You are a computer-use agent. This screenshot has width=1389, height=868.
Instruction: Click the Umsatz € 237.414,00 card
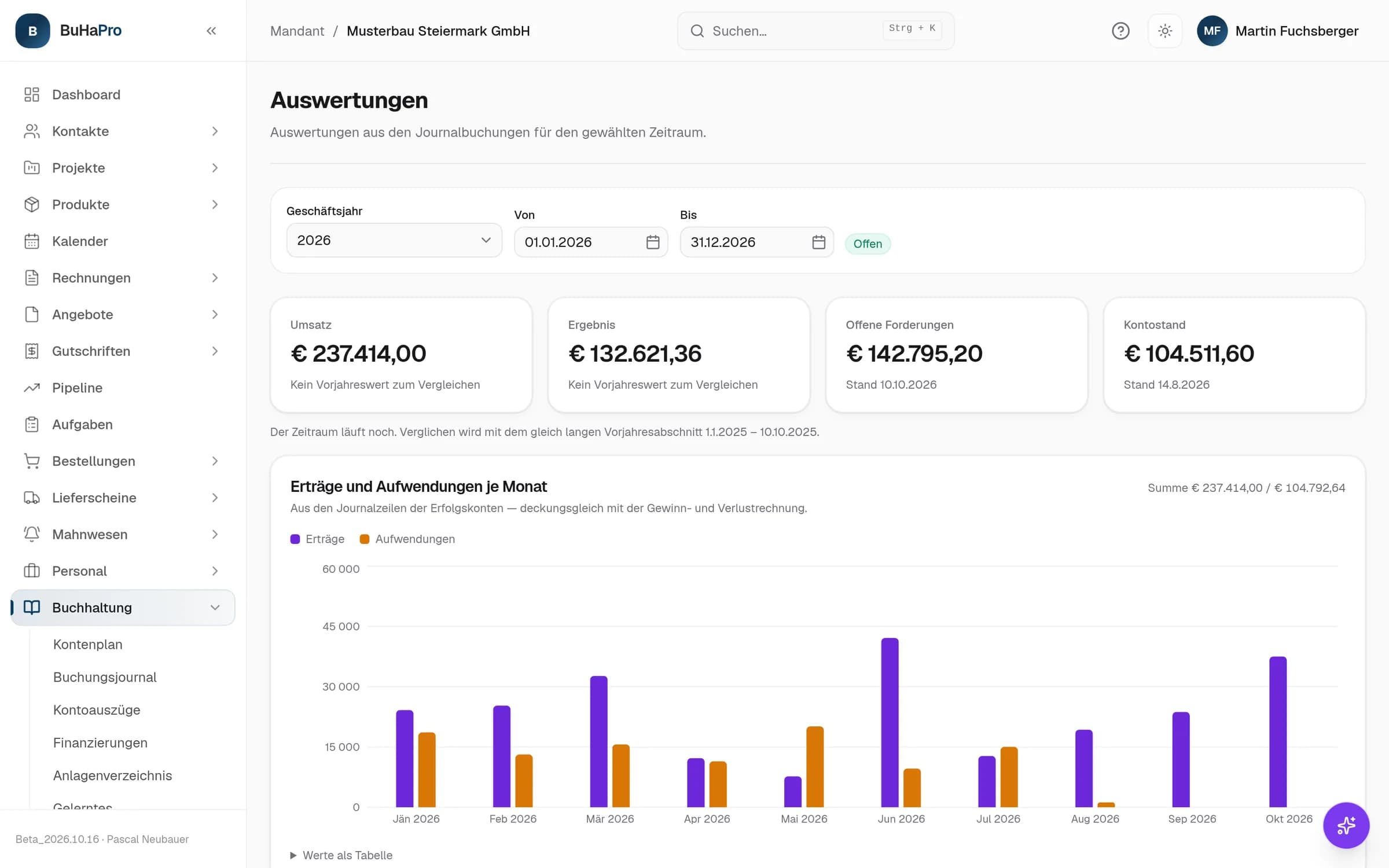click(401, 355)
